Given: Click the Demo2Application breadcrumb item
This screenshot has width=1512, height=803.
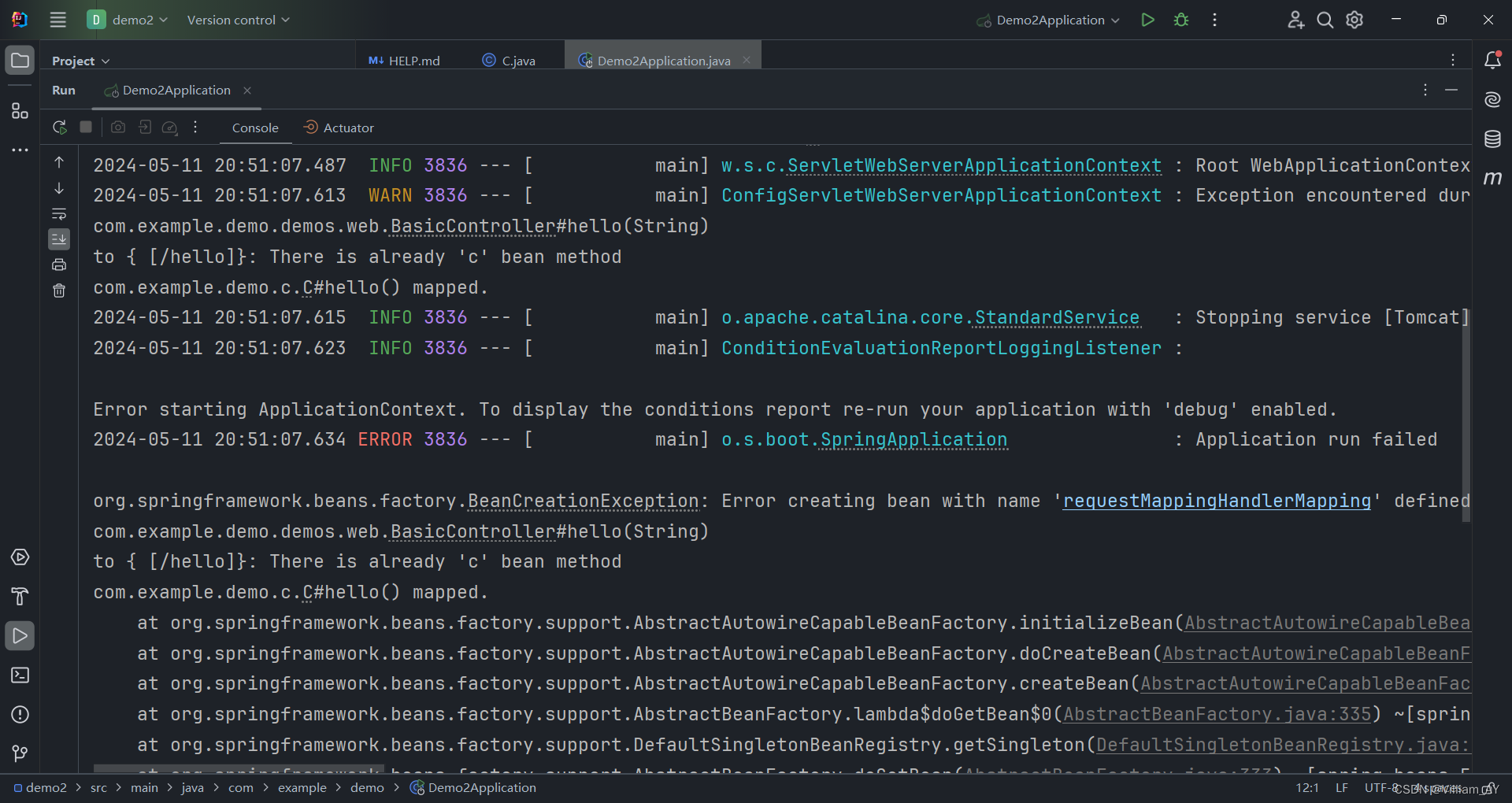Looking at the screenshot, I should click(x=473, y=788).
